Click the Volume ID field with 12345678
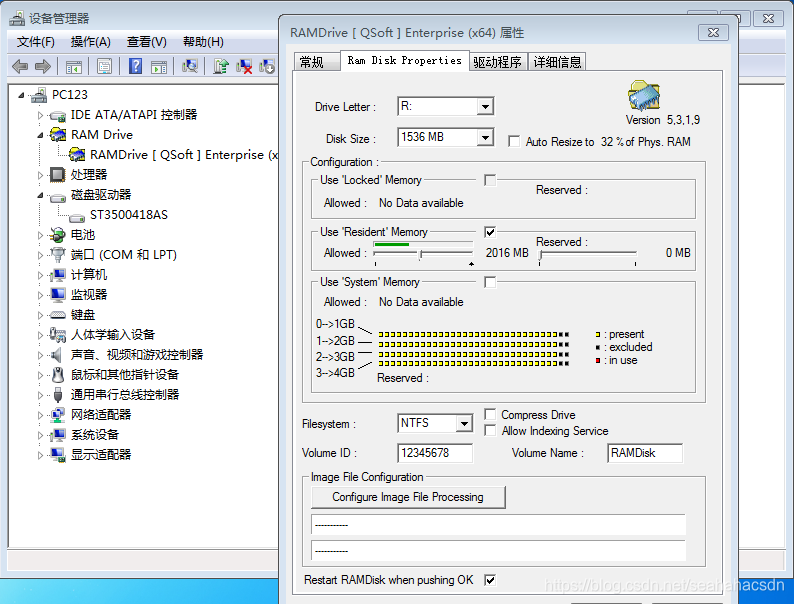794x604 pixels. click(x=435, y=453)
